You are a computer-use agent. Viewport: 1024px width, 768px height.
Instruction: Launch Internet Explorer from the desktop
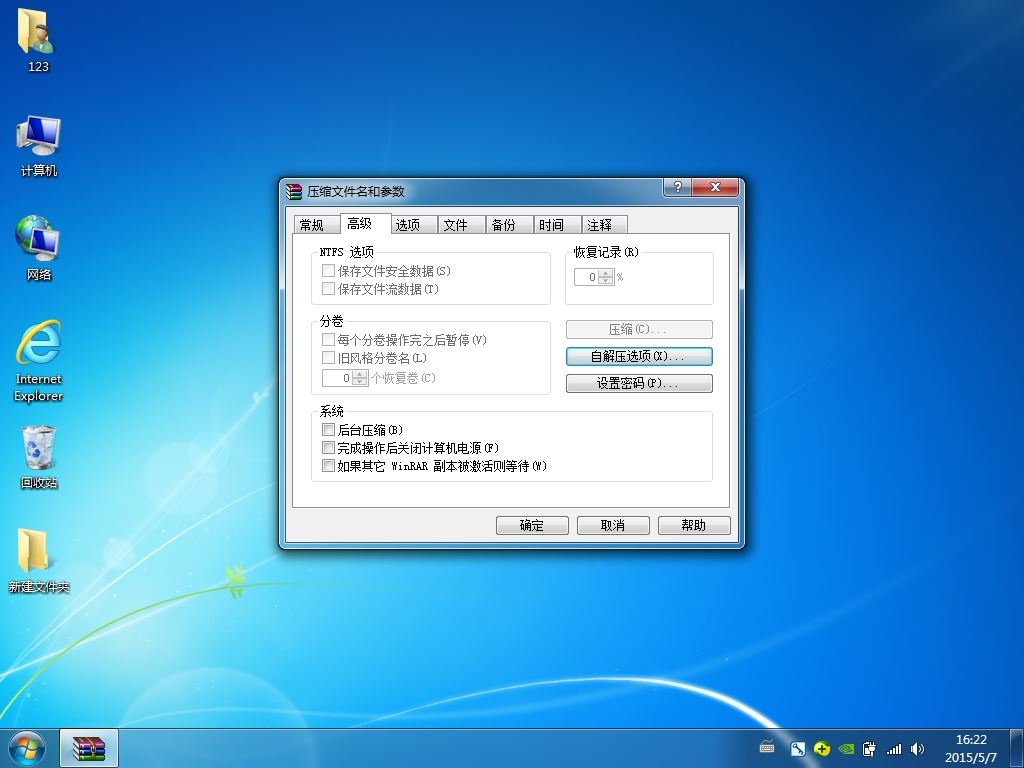(39, 360)
